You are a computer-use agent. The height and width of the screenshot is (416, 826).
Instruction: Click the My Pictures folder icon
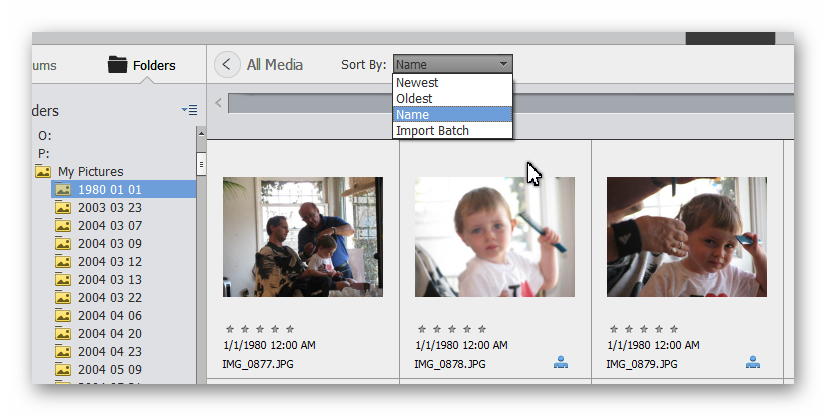[x=43, y=171]
